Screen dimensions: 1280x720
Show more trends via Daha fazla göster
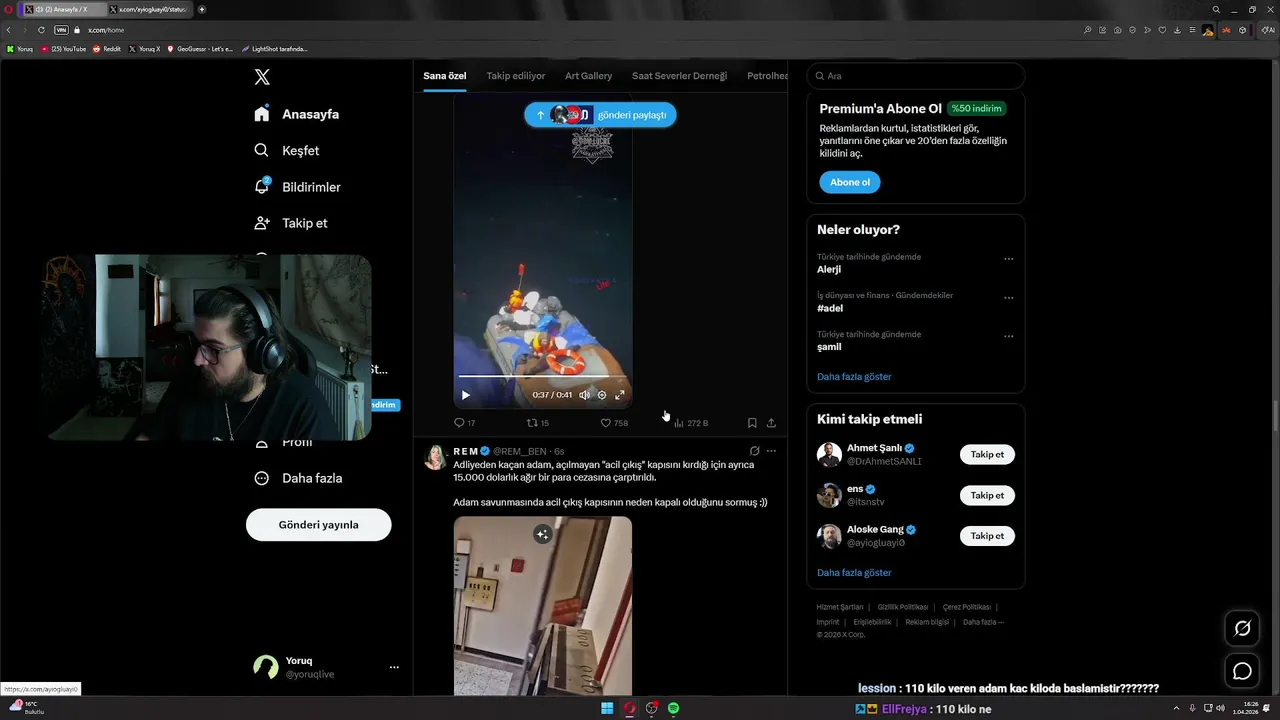click(854, 377)
